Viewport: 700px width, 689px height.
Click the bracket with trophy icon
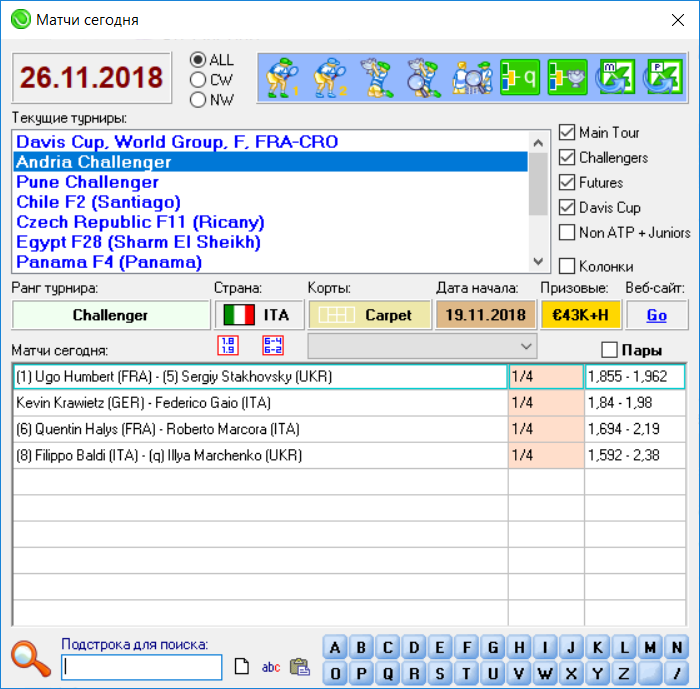(x=567, y=77)
